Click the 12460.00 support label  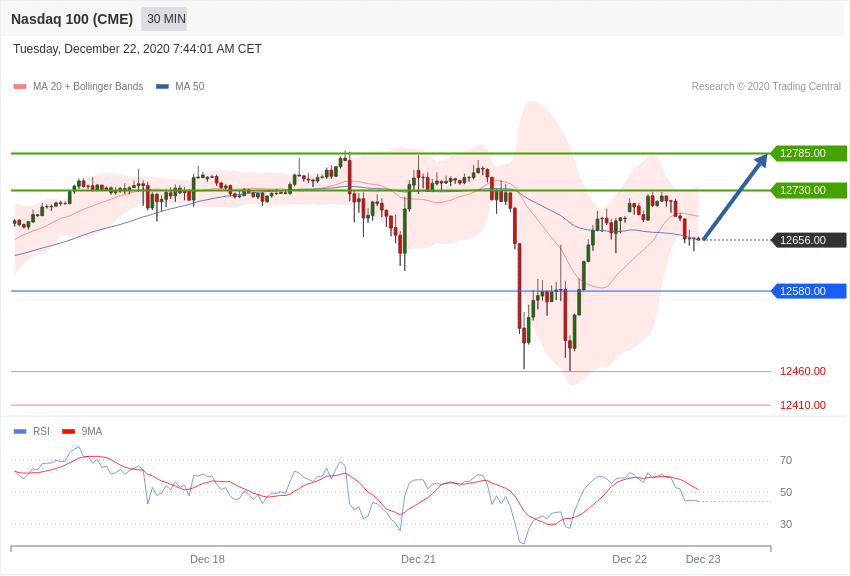[x=803, y=371]
